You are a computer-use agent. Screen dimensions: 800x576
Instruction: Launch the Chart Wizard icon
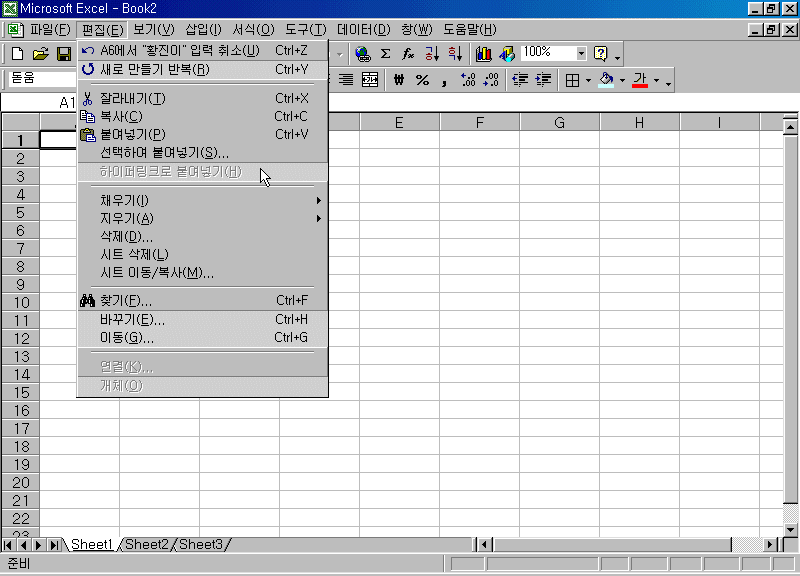point(483,54)
